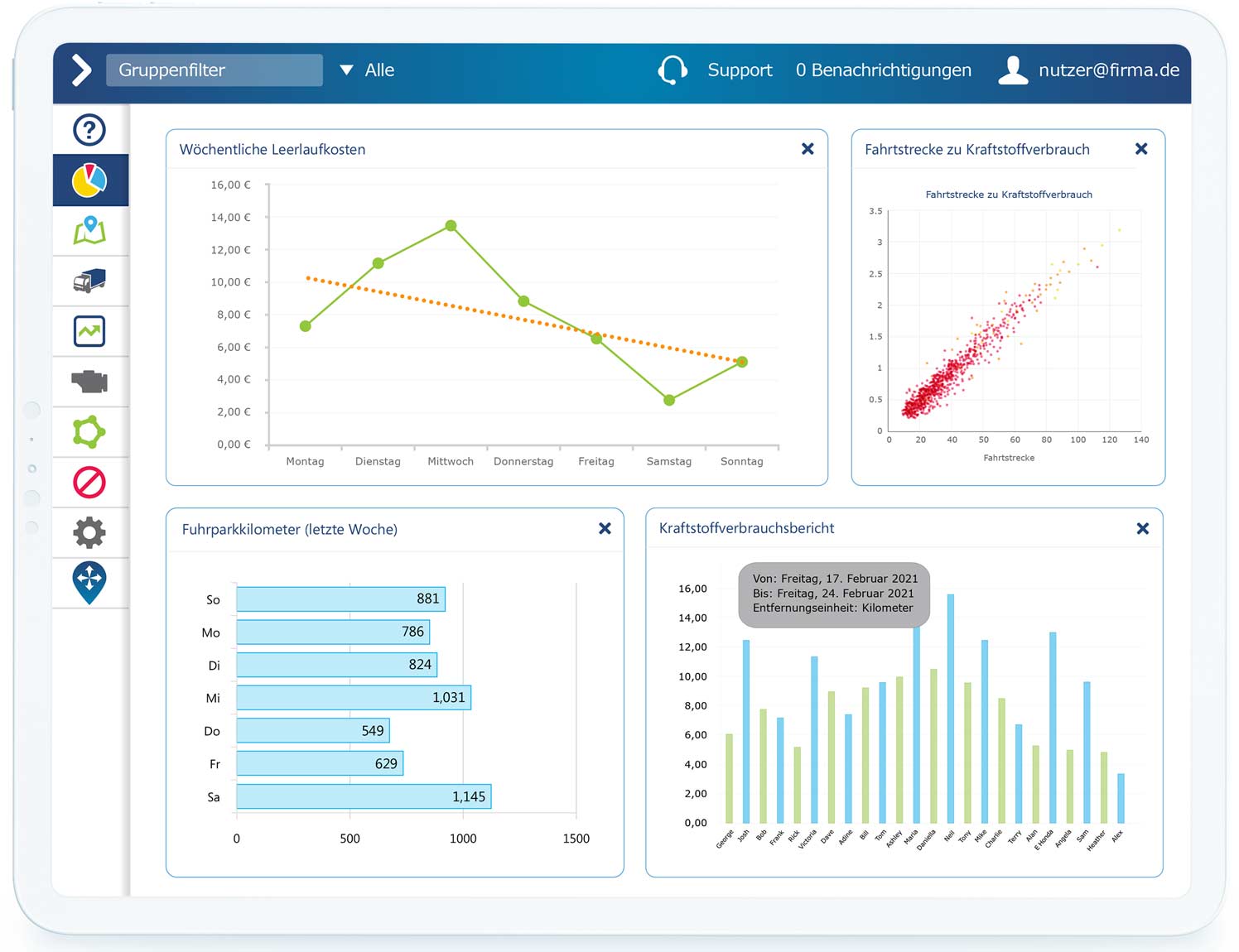Open the map with location pin icon
The height and width of the screenshot is (952, 1239).
[x=89, y=231]
